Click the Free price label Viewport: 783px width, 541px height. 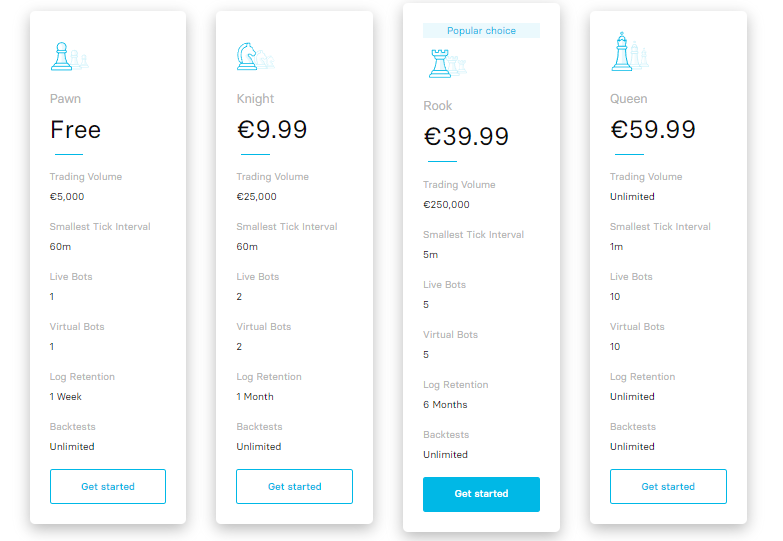pyautogui.click(x=76, y=130)
